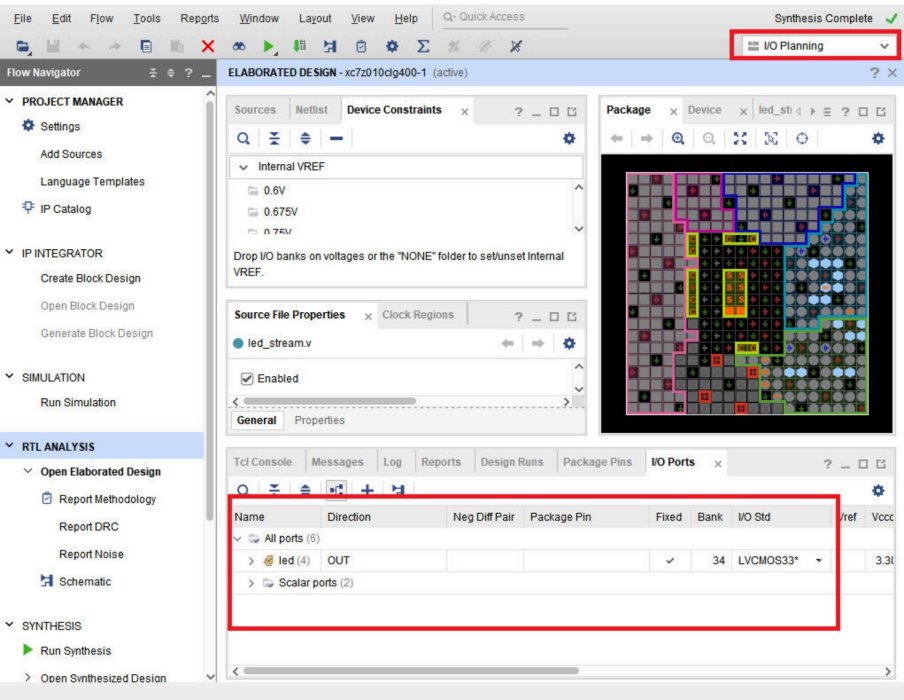The width and height of the screenshot is (904, 700).
Task: Click the Sigma icon in main toolbar
Action: click(x=423, y=46)
